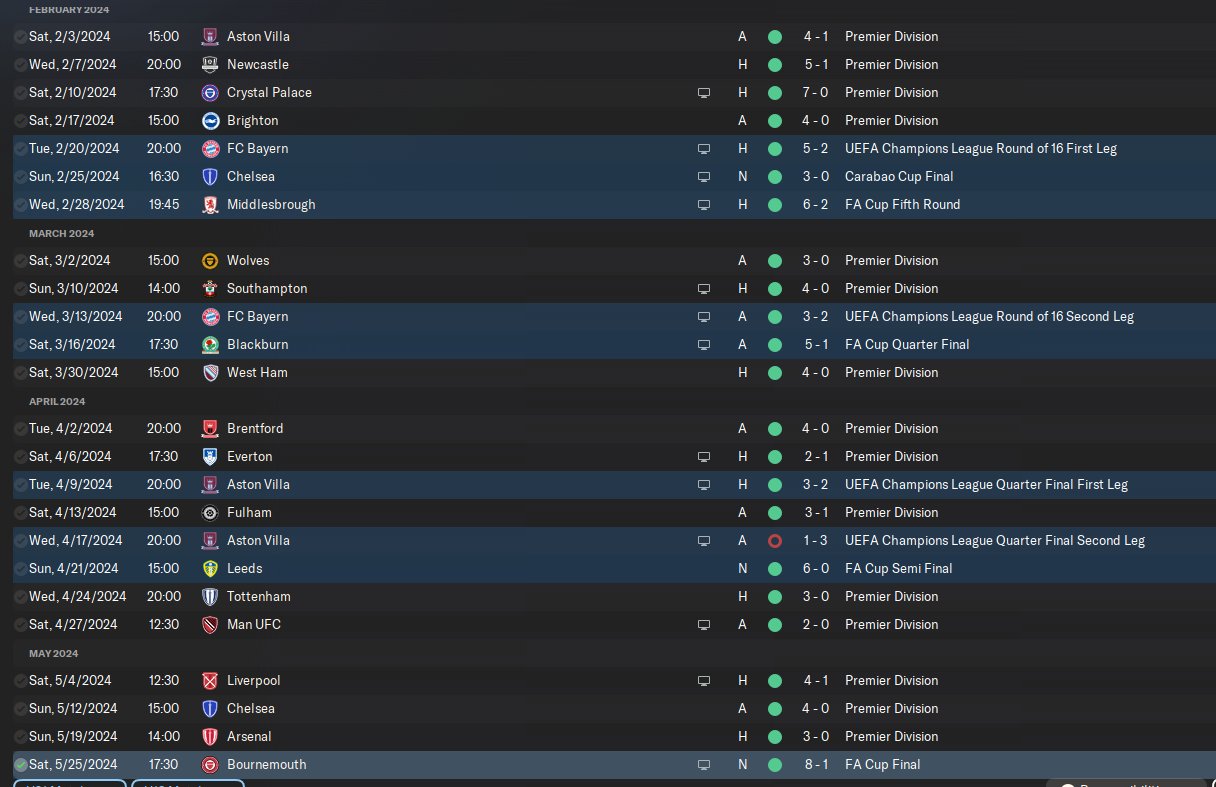This screenshot has width=1216, height=787.
Task: Click the red loss indicator for Aston Villa away
Action: tap(774, 540)
